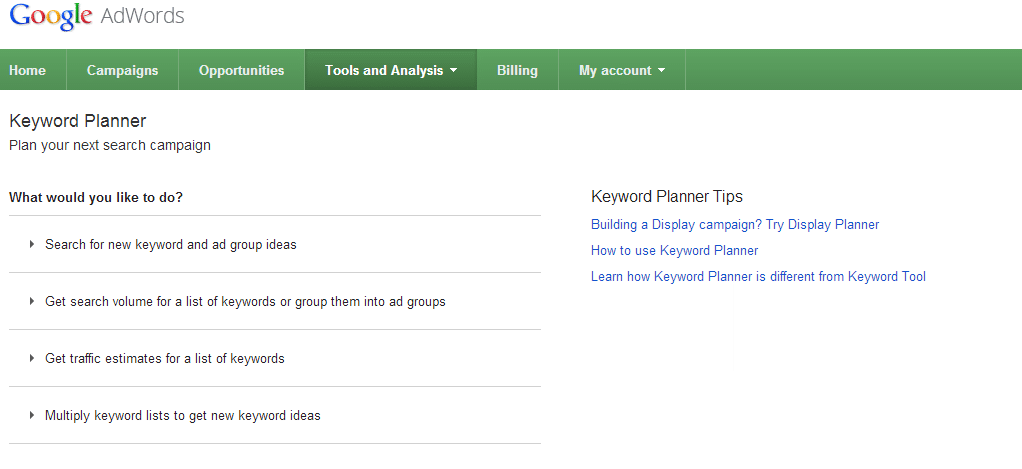Expand triangle beside Multiply keyword lists option
Viewport: 1022px width, 469px height.
pyautogui.click(x=31, y=415)
